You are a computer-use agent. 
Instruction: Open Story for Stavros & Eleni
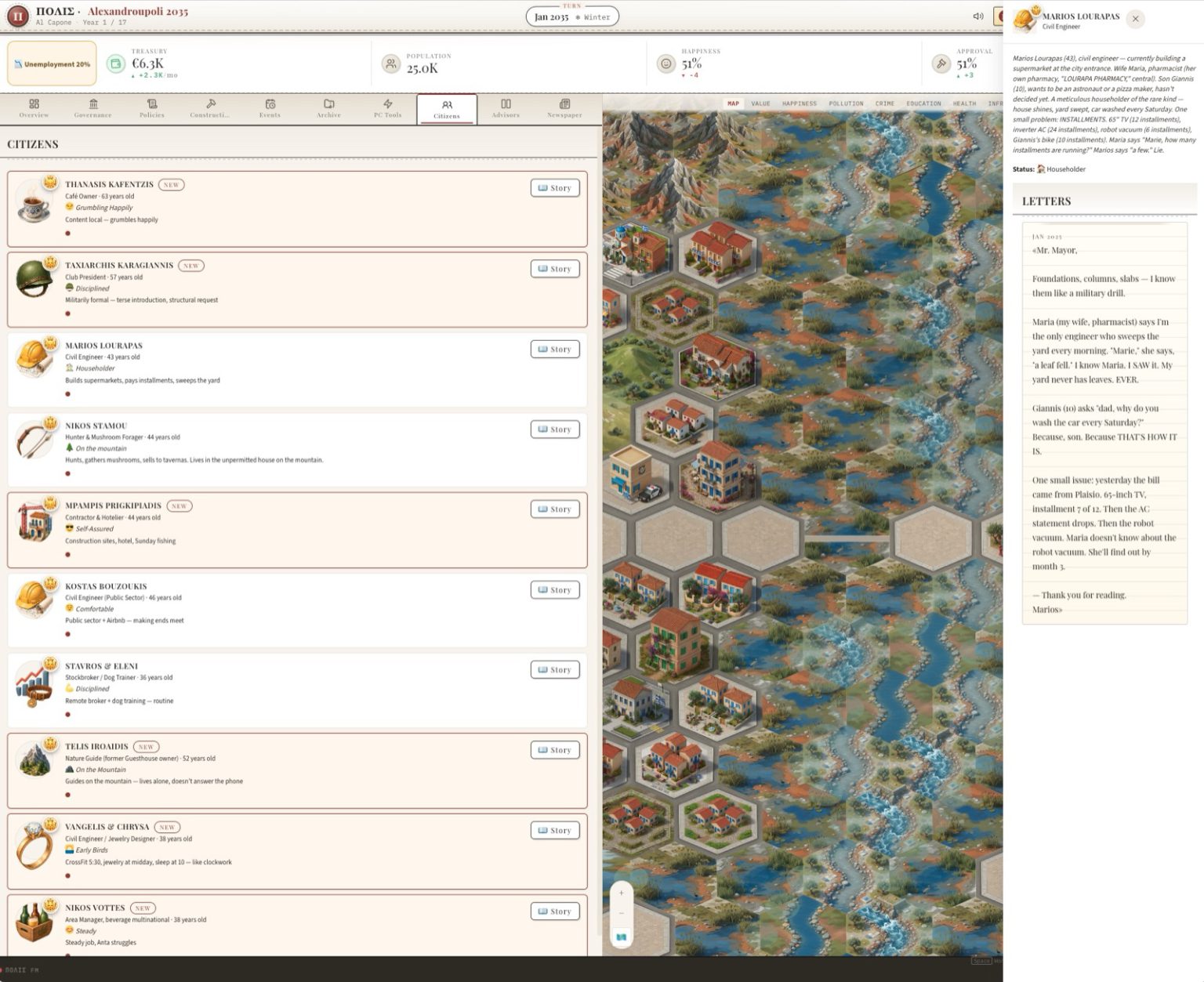coord(555,670)
